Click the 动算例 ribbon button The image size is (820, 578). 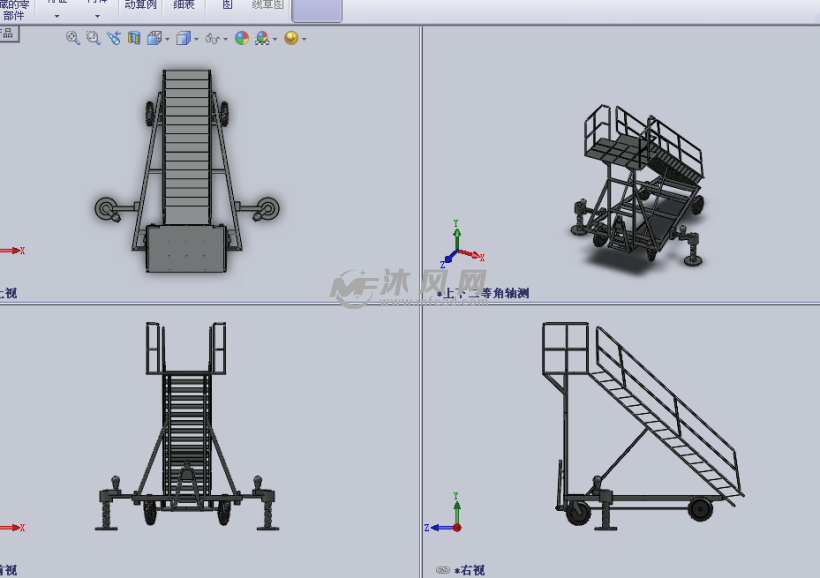pyautogui.click(x=140, y=6)
